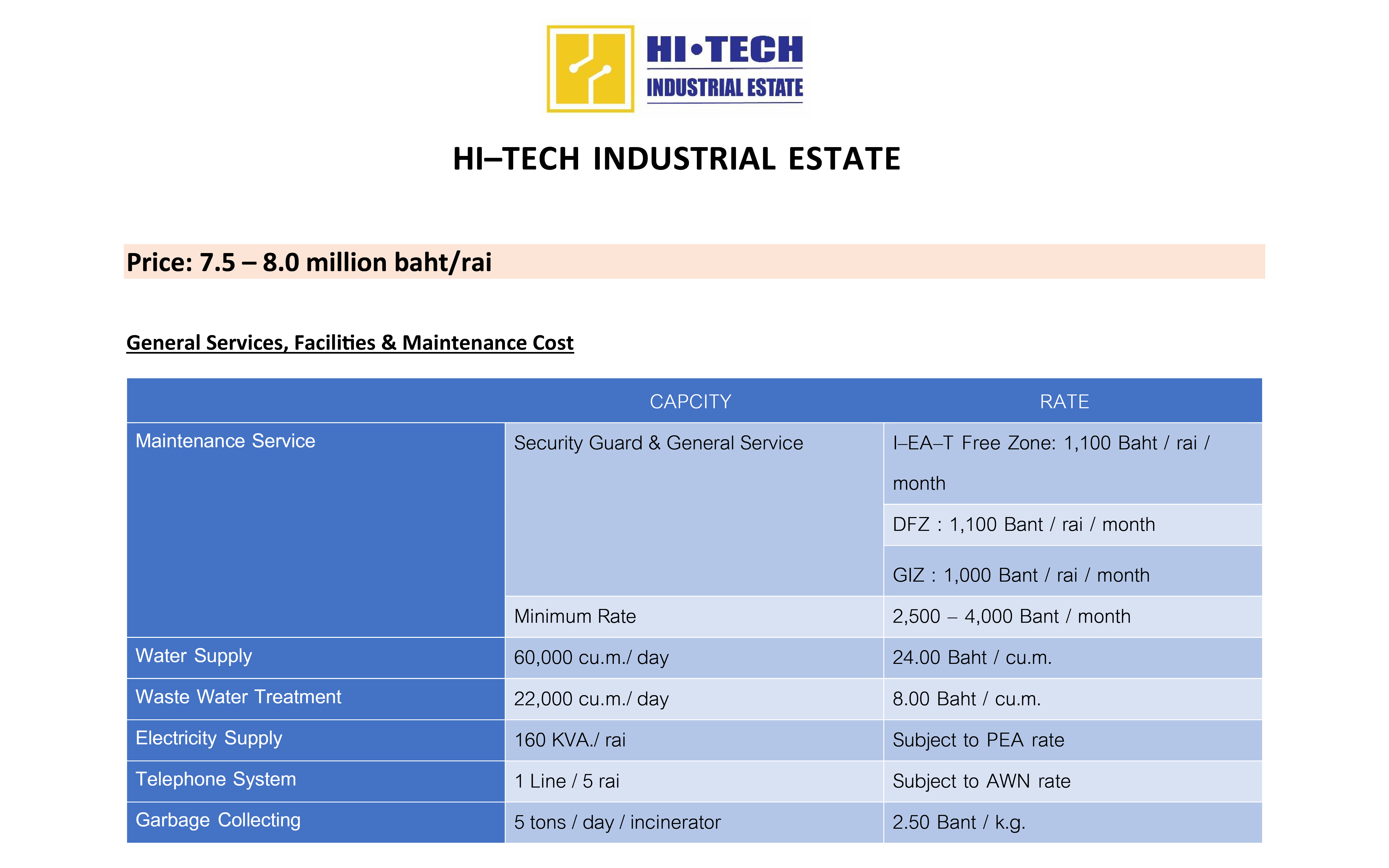Screen dimensions: 1389x868
Task: Click the RATE column header
Action: pyautogui.click(x=1064, y=401)
